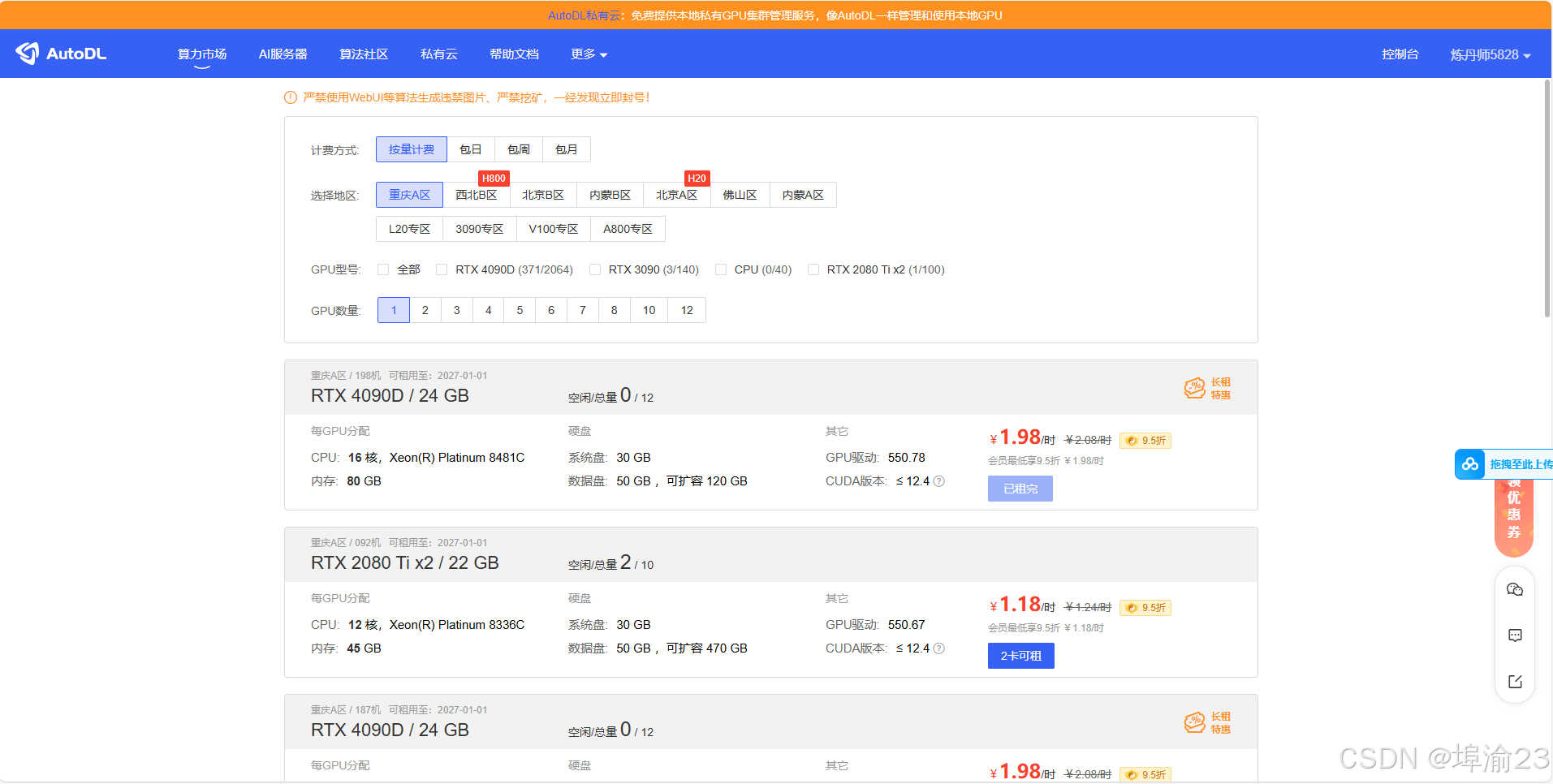The height and width of the screenshot is (784, 1553).
Task: Click the AutoDL logo
Action: 61,54
